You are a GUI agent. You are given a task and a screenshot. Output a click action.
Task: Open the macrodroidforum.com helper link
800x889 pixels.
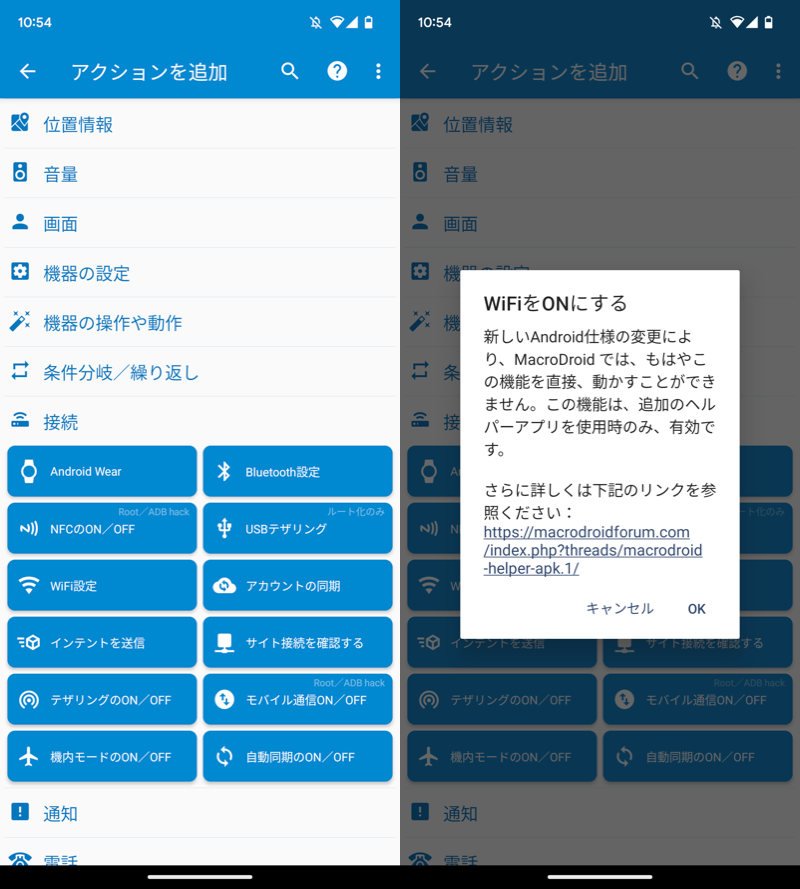[x=592, y=550]
